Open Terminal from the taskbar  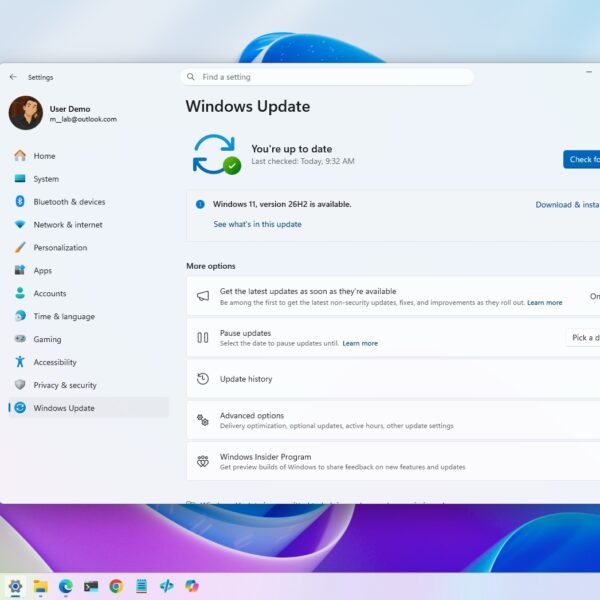91,586
